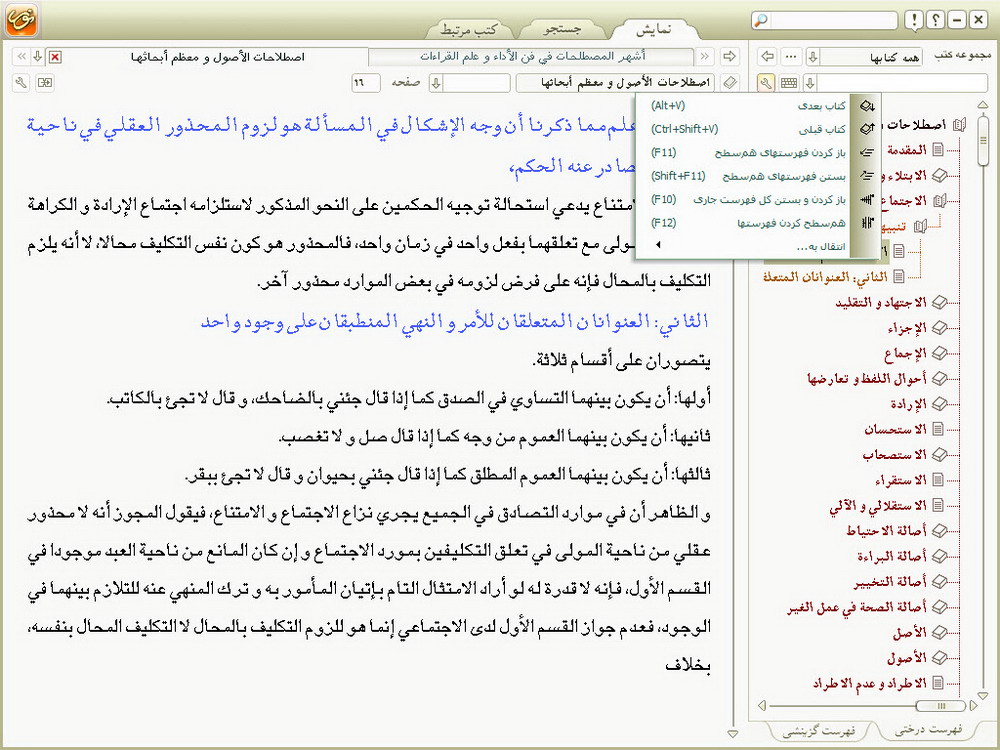Viewport: 1000px width, 750px height.
Task: Collapse the الاجتماع tree node open-book icon
Action: pos(939,201)
